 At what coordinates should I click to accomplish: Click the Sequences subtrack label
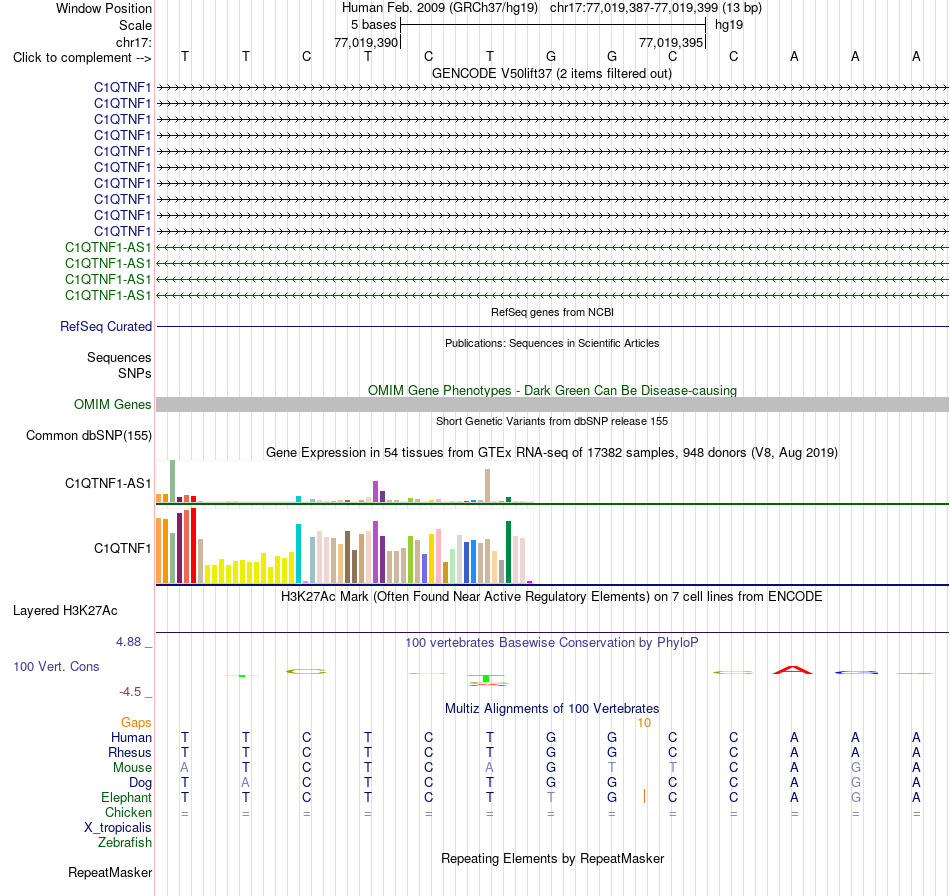[119, 357]
